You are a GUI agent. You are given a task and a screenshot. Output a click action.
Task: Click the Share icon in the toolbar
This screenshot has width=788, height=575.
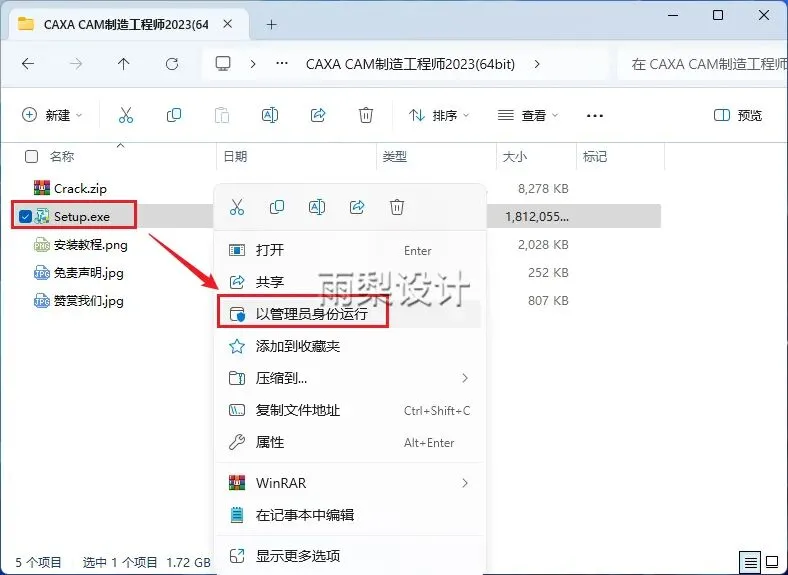coord(318,116)
